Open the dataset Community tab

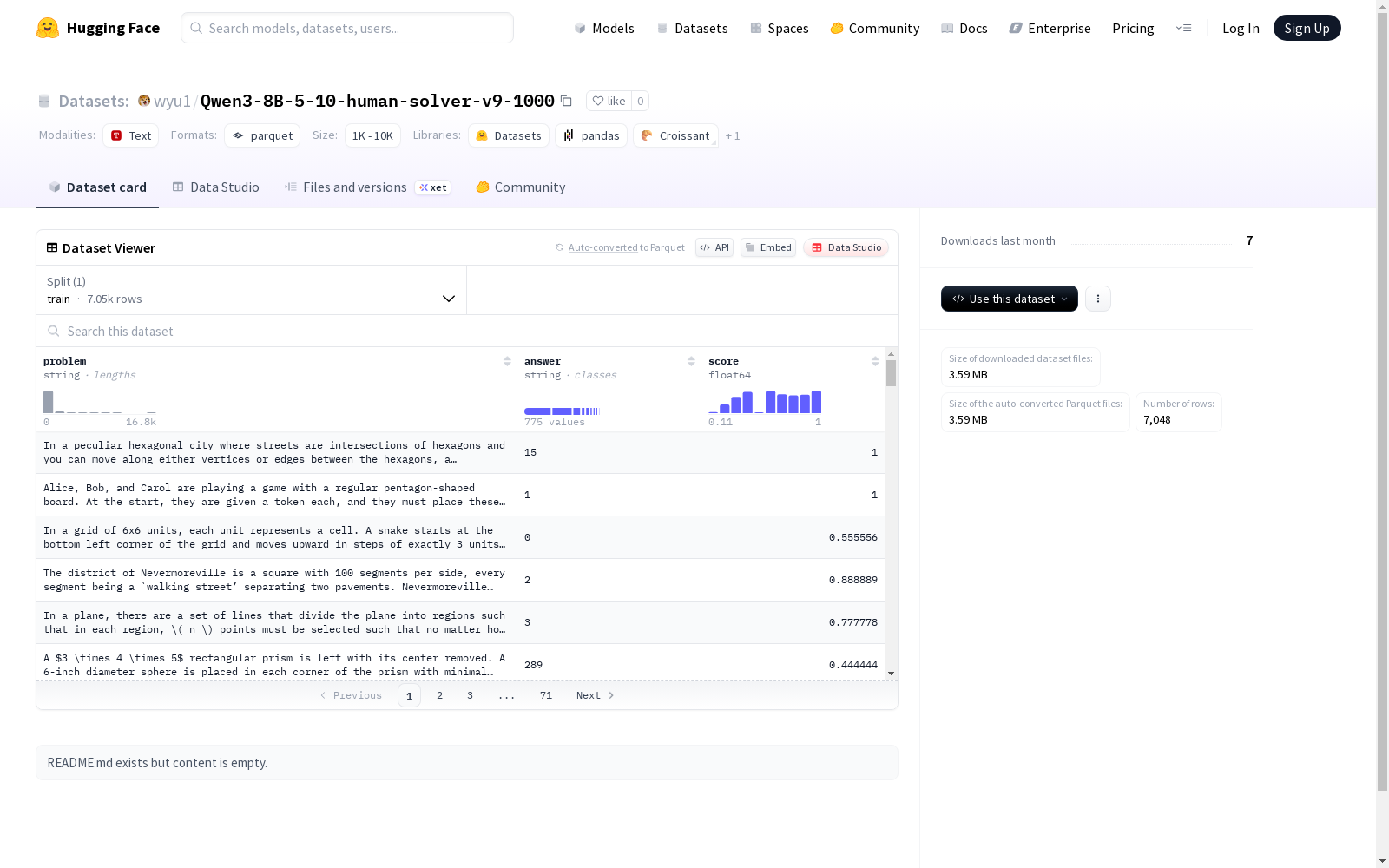click(x=521, y=187)
